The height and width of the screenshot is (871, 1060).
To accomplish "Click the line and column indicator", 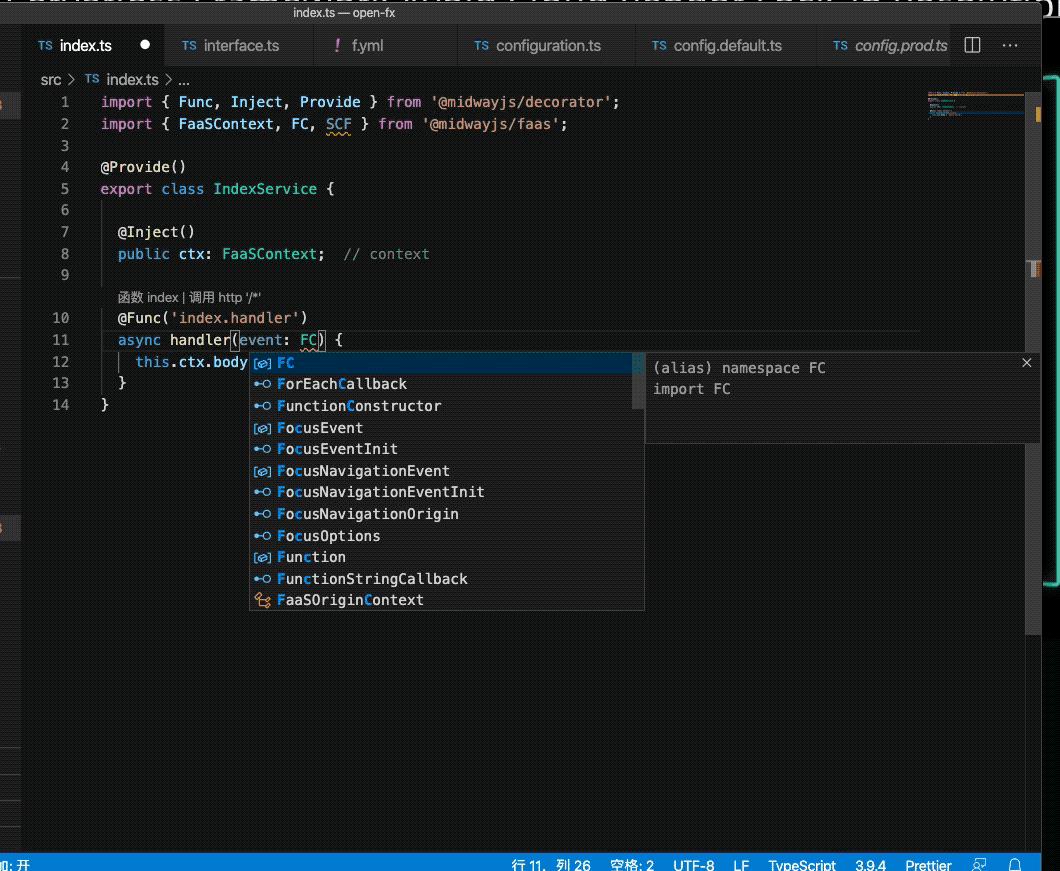I will [x=551, y=865].
